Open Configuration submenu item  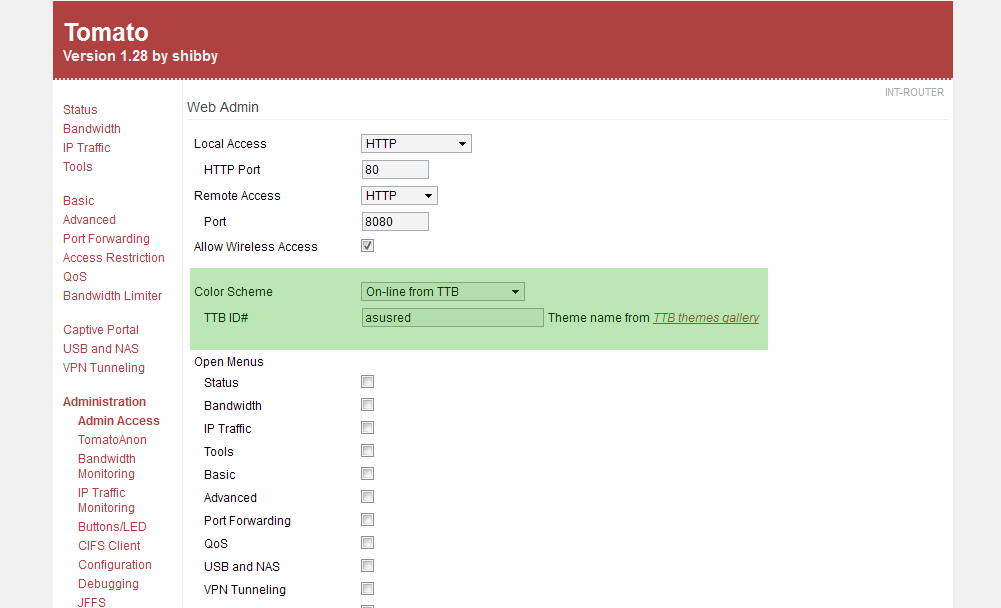click(115, 565)
